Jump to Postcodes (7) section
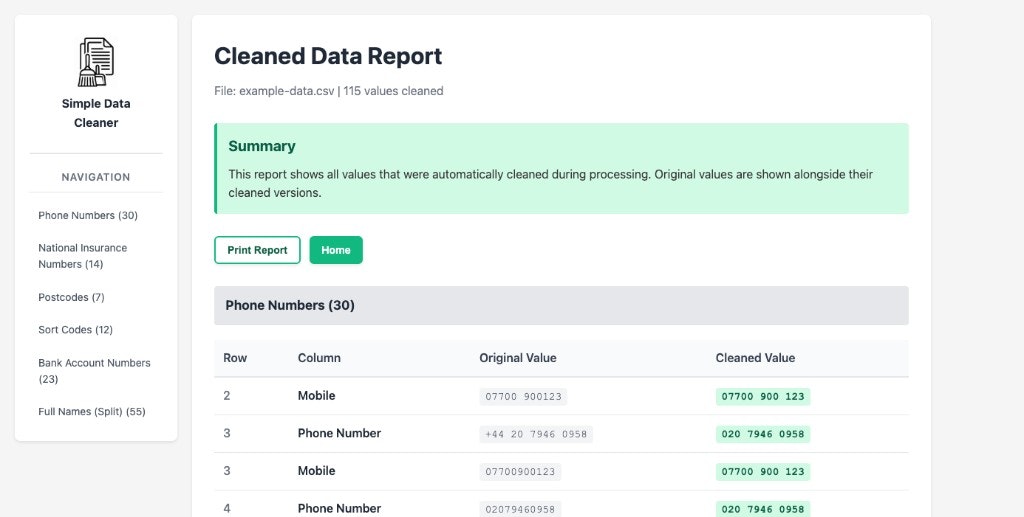This screenshot has height=517, width=1024. (71, 297)
